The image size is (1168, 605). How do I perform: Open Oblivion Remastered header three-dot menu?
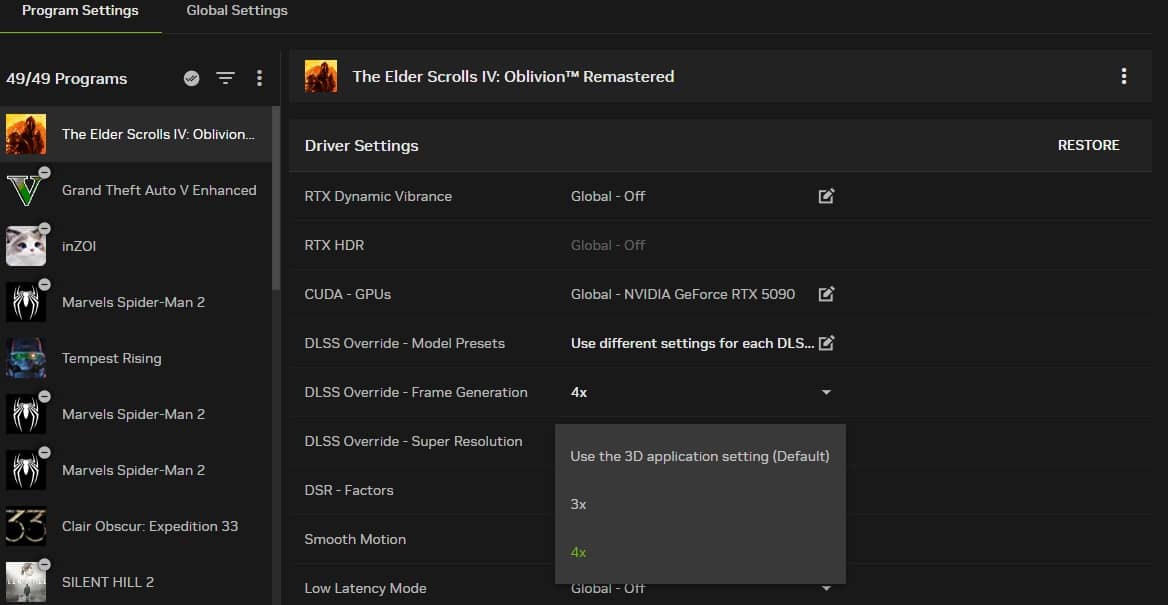[x=1123, y=76]
